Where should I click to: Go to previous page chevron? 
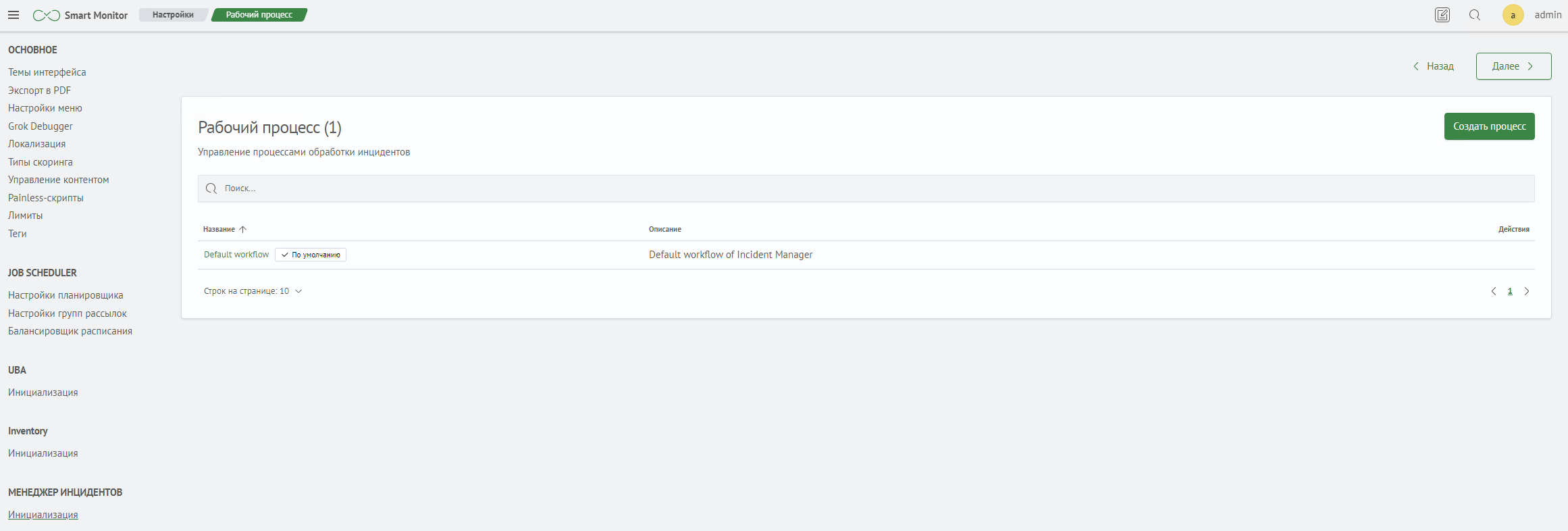(1493, 291)
